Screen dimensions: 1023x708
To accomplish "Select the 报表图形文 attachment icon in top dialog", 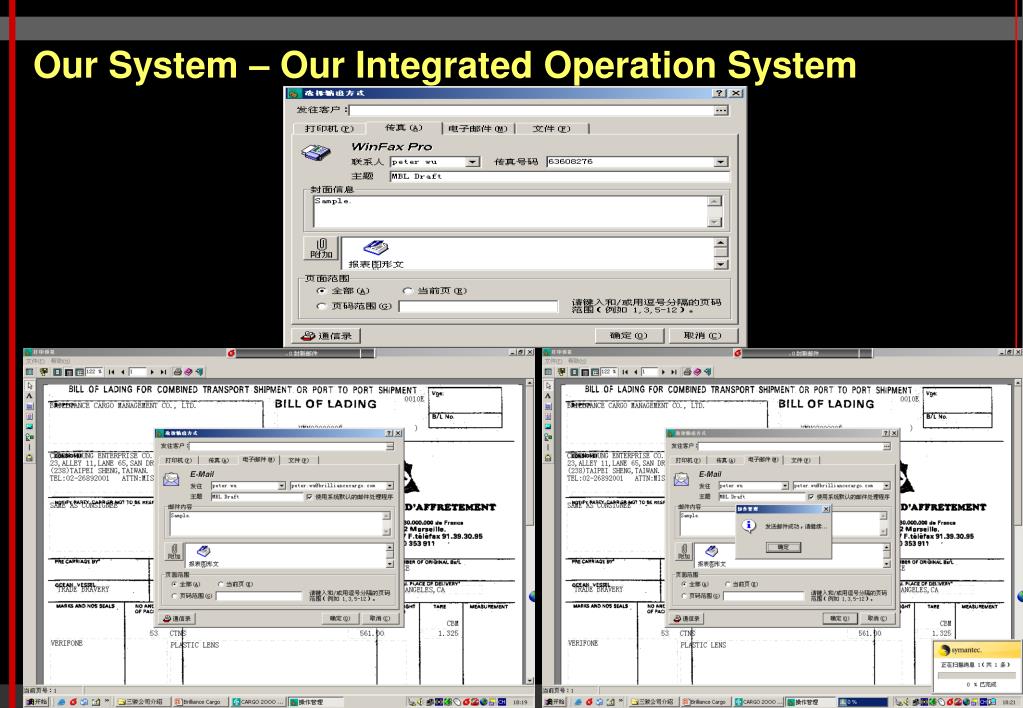I will click(376, 254).
